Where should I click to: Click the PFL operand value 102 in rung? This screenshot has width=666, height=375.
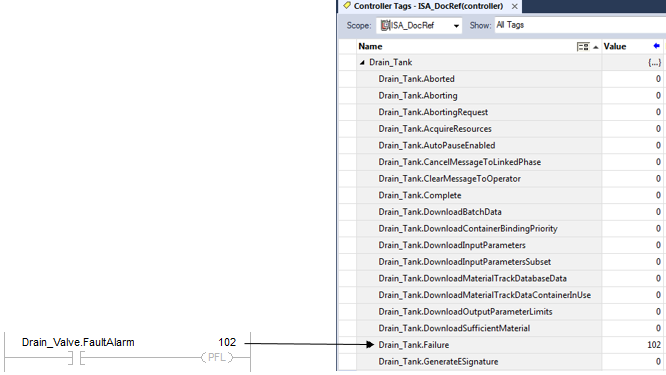[x=227, y=342]
